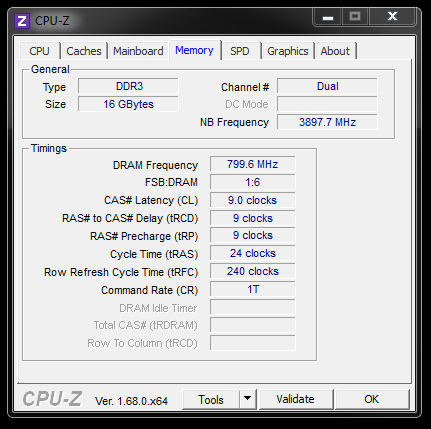431x429 pixels.
Task: Click the empty DC Mode field
Action: pyautogui.click(x=327, y=104)
